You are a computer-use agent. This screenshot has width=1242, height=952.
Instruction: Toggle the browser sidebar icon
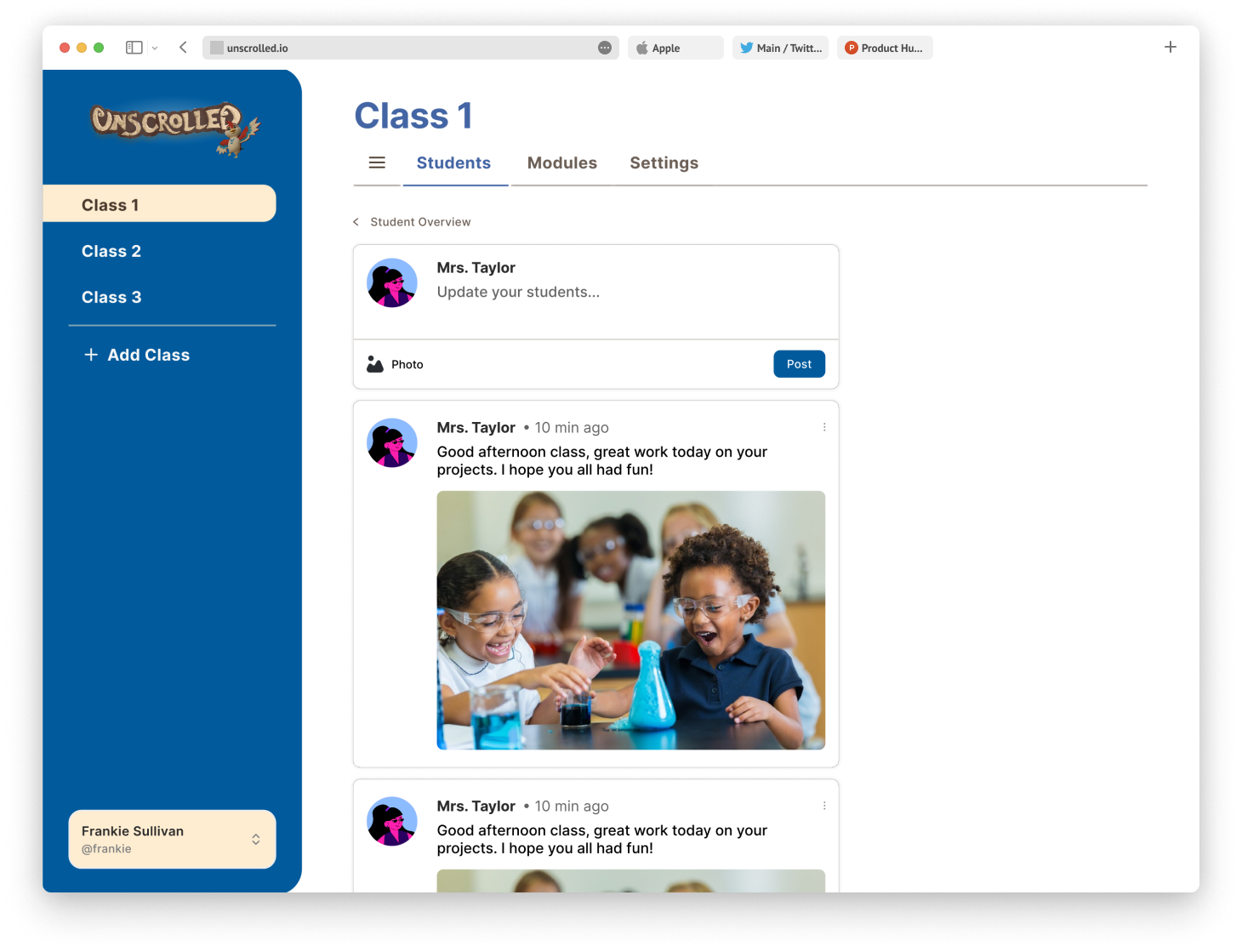click(134, 48)
